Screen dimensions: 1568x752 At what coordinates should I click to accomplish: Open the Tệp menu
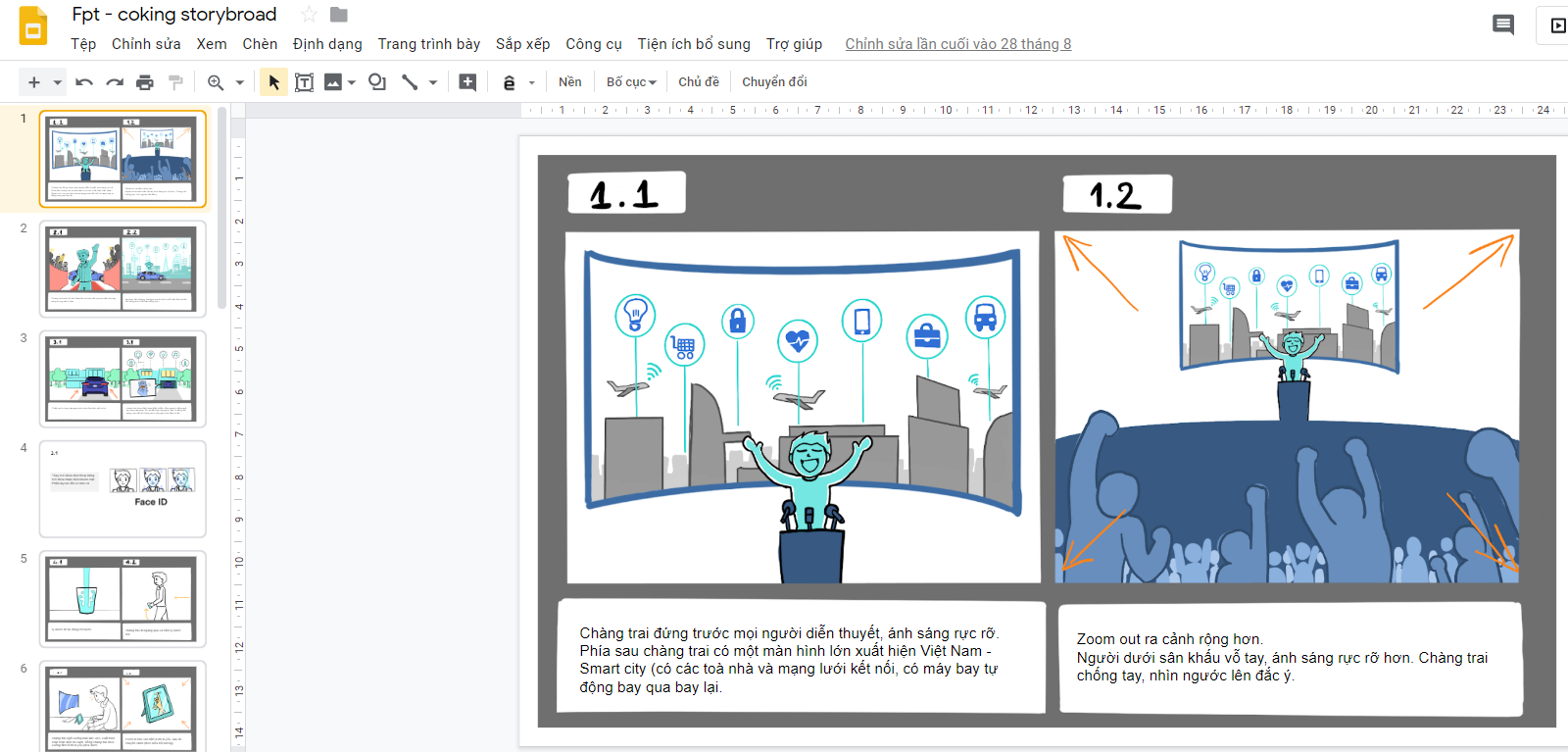tap(83, 44)
